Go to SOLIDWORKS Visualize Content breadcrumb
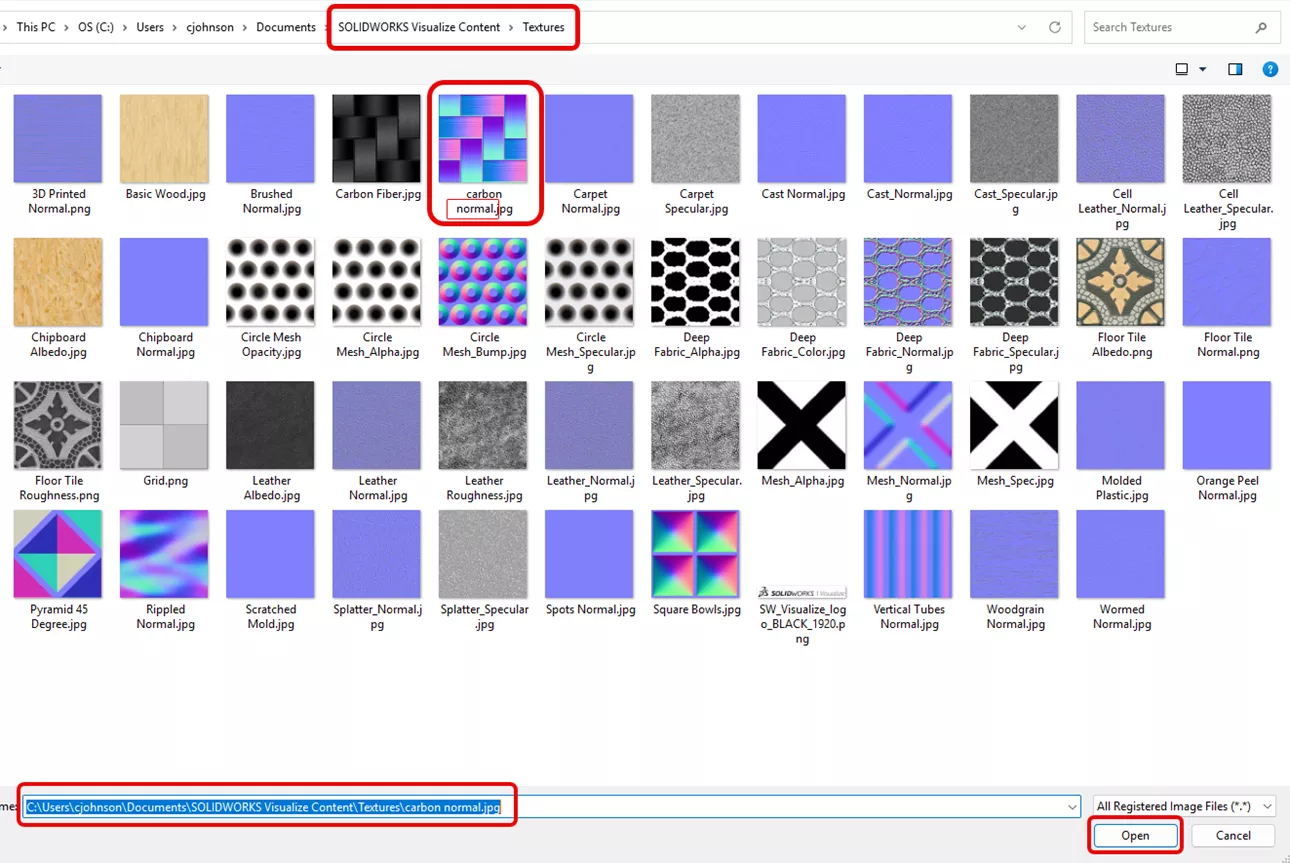The width and height of the screenshot is (1290, 863). (x=418, y=27)
